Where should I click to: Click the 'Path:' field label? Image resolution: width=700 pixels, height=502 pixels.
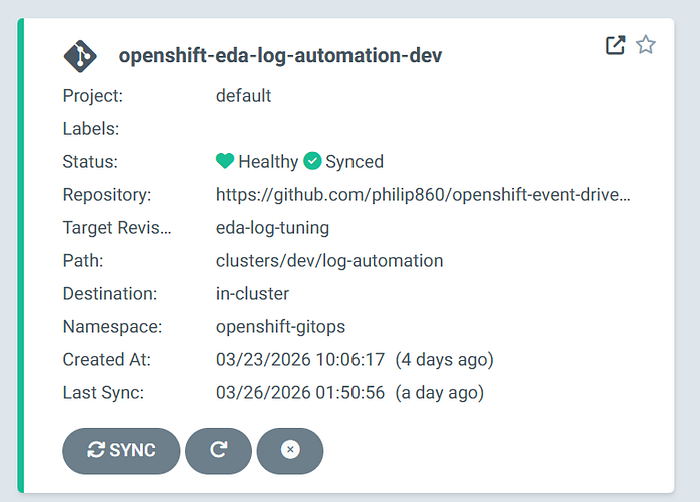[83, 261]
